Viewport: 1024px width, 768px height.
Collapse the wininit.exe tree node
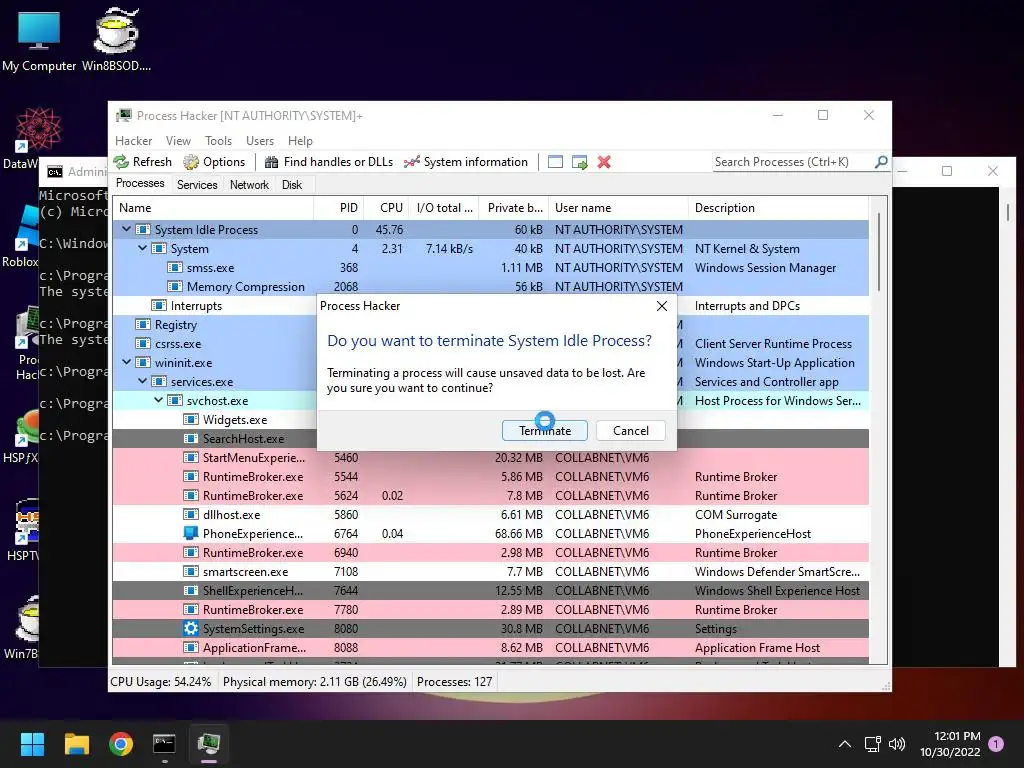tap(127, 362)
